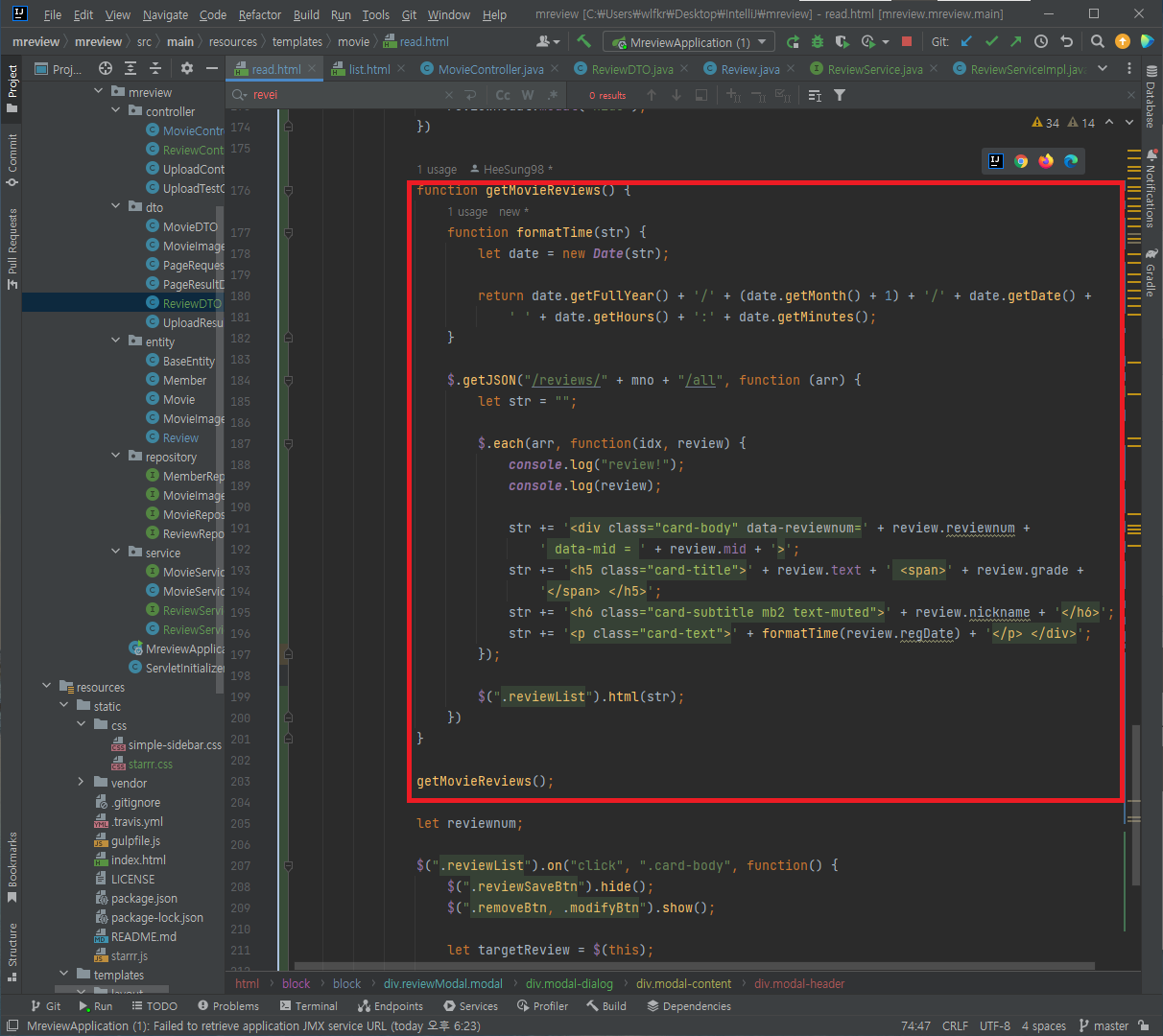
Task: Open read.html in Firefox browser icon
Action: pos(1046,161)
